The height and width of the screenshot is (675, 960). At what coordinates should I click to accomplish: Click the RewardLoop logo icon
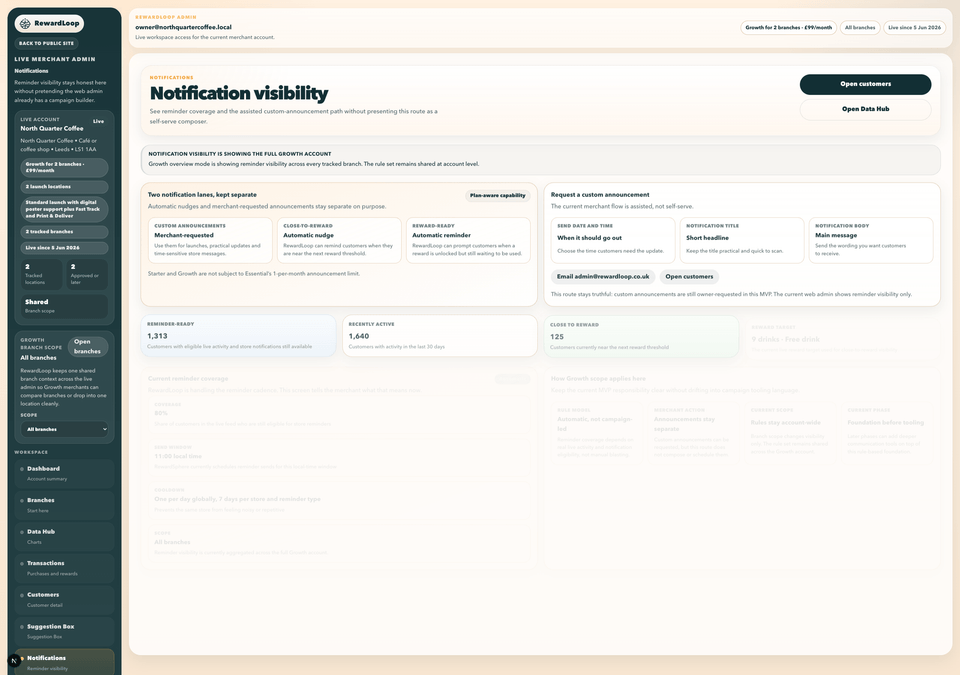pos(25,23)
